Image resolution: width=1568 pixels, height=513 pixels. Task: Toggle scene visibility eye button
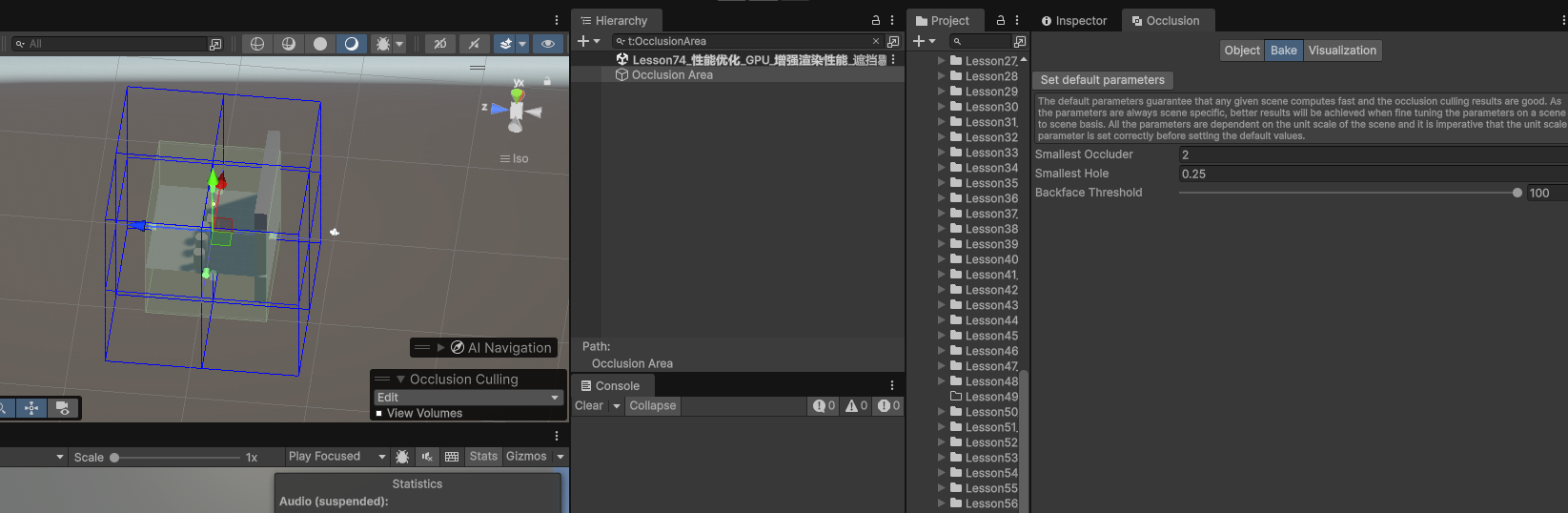coord(547,44)
